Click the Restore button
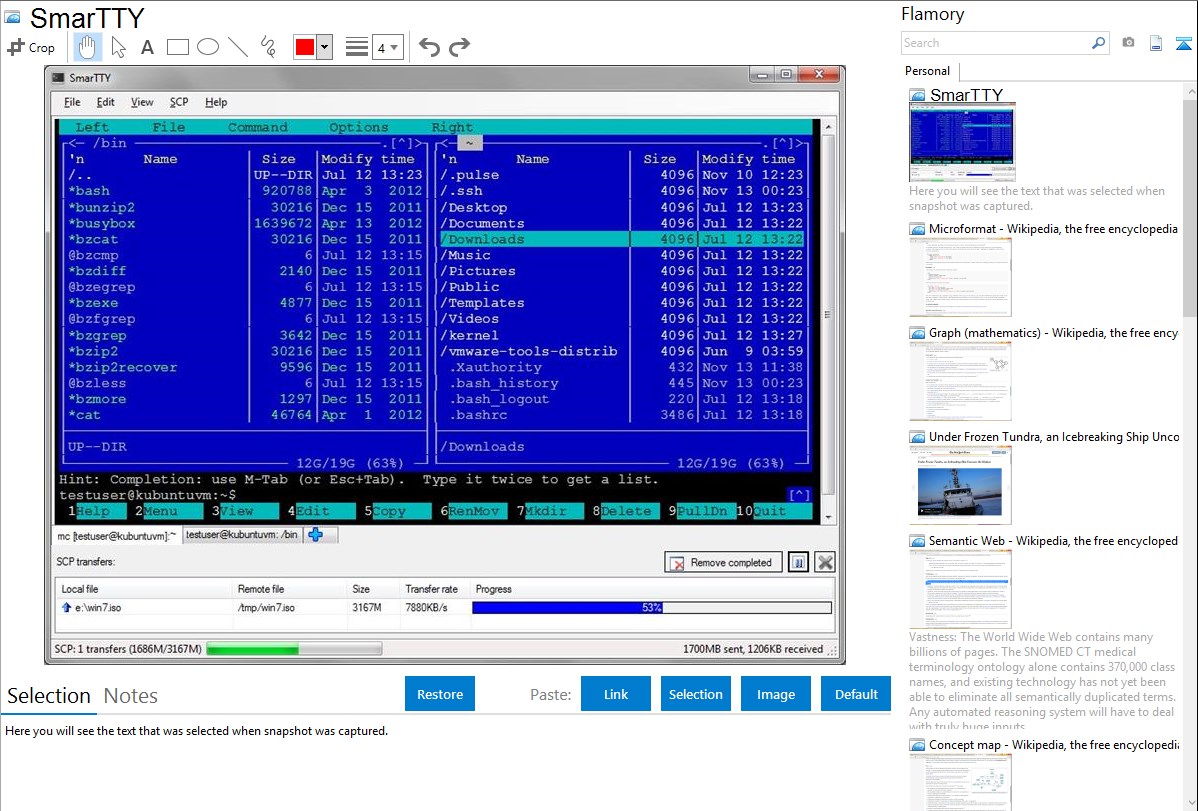The height and width of the screenshot is (811, 1198). pyautogui.click(x=439, y=694)
